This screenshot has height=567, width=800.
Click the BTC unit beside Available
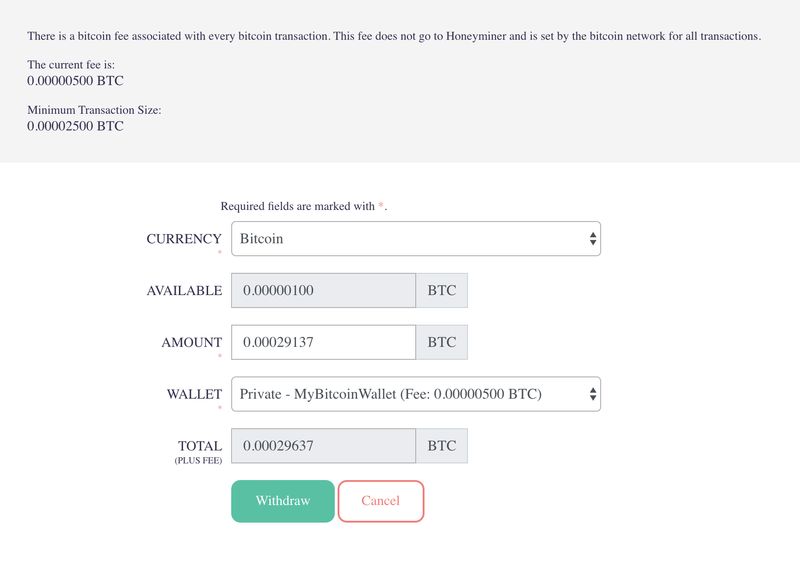click(x=442, y=291)
